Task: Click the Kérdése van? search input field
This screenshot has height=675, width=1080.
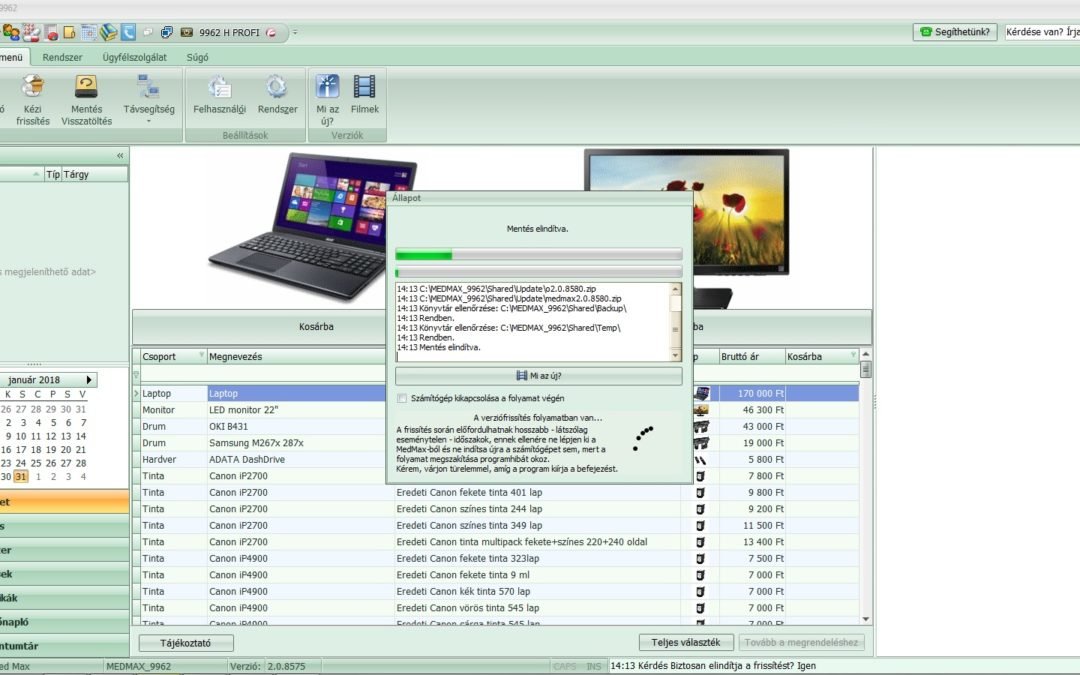Action: tap(1041, 32)
